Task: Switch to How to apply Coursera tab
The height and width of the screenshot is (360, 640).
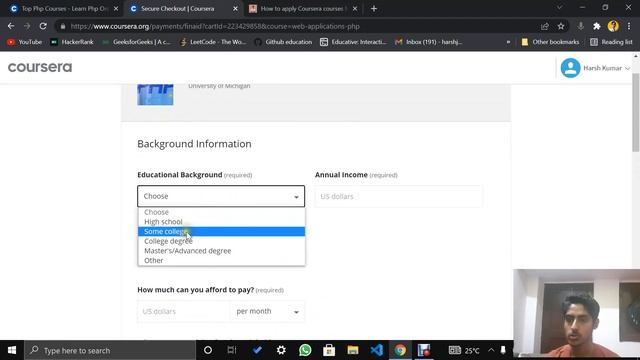Action: click(x=302, y=9)
